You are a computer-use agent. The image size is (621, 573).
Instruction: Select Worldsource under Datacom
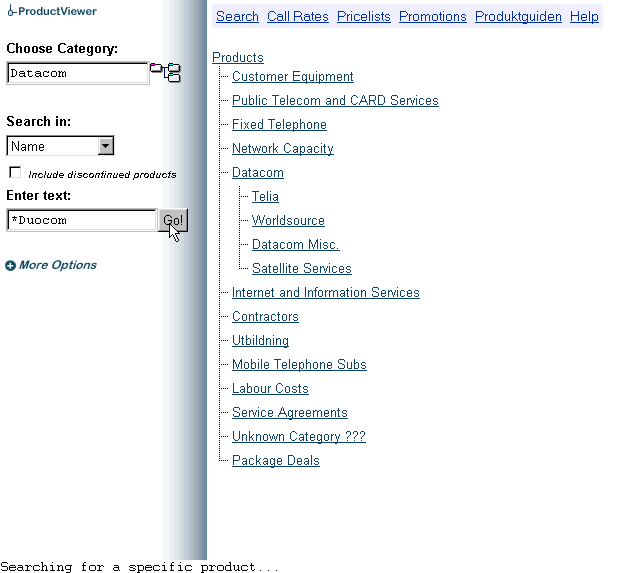(x=288, y=221)
